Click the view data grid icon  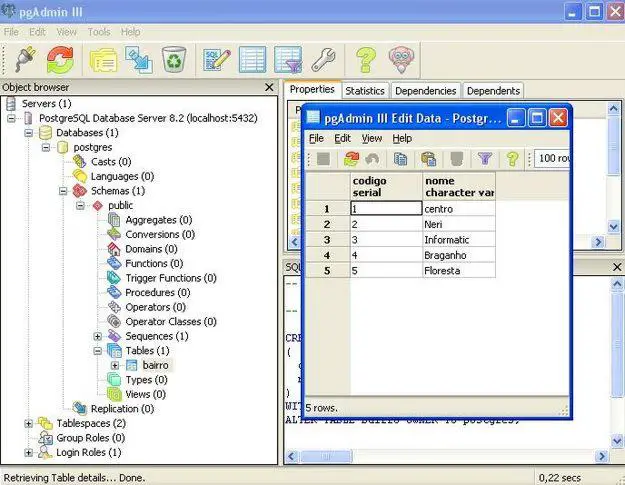point(251,59)
